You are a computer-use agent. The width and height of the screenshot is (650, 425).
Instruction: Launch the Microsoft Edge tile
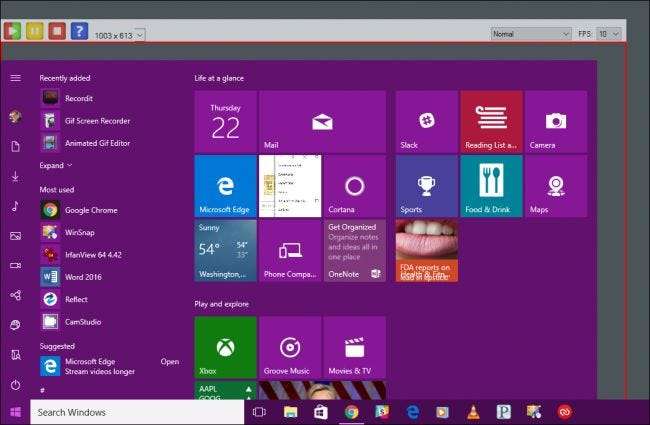click(x=225, y=185)
